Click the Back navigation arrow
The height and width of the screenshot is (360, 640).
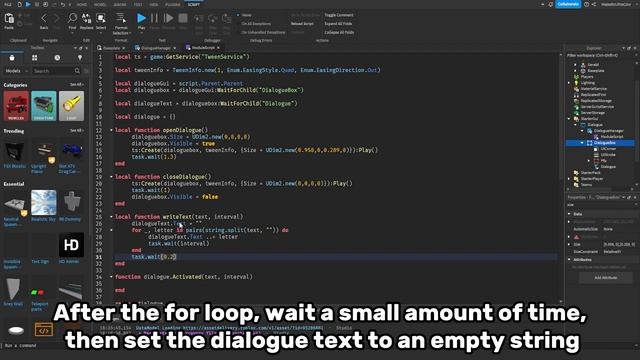pos(44,18)
